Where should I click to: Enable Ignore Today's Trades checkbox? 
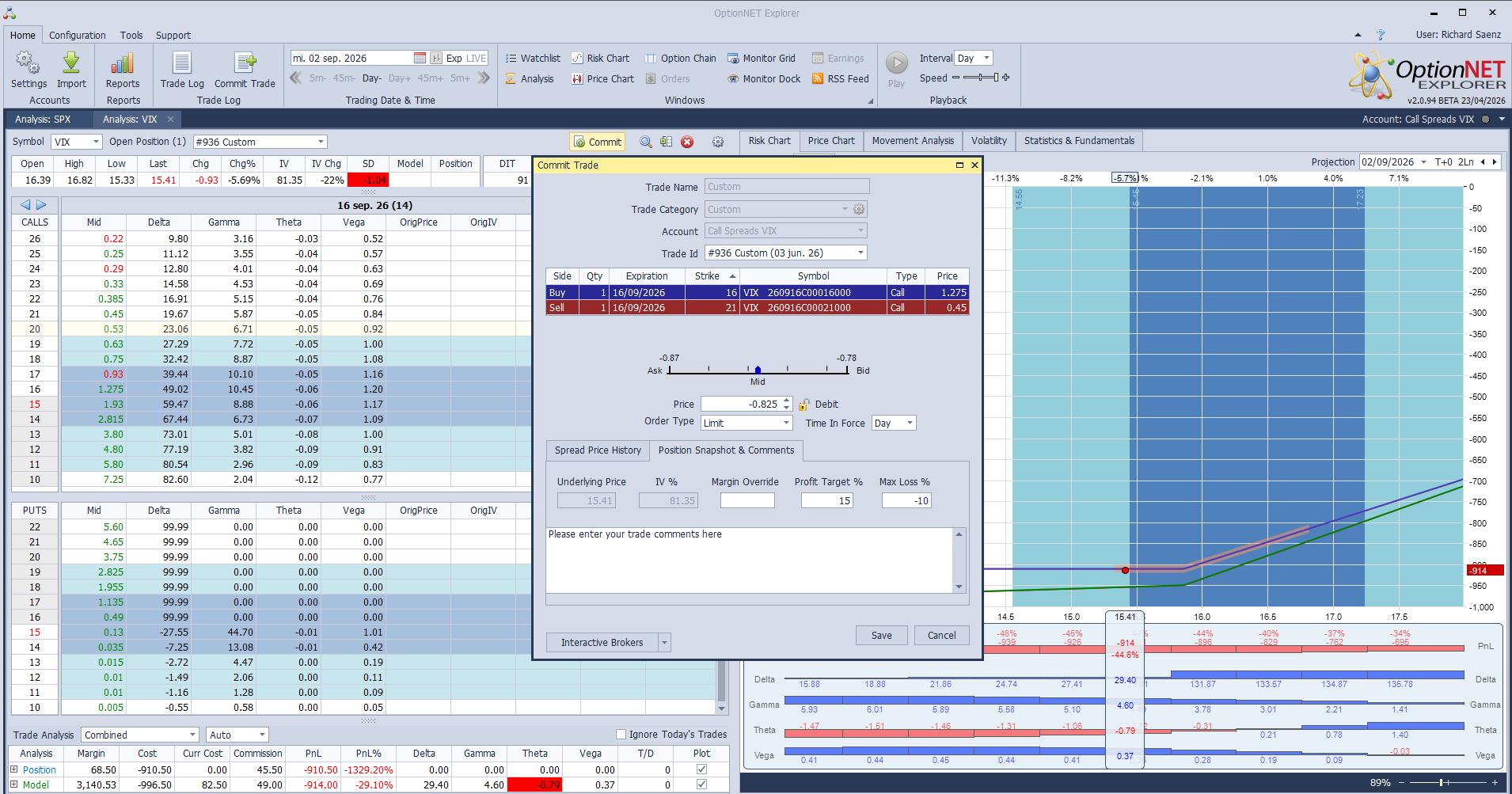click(x=621, y=735)
